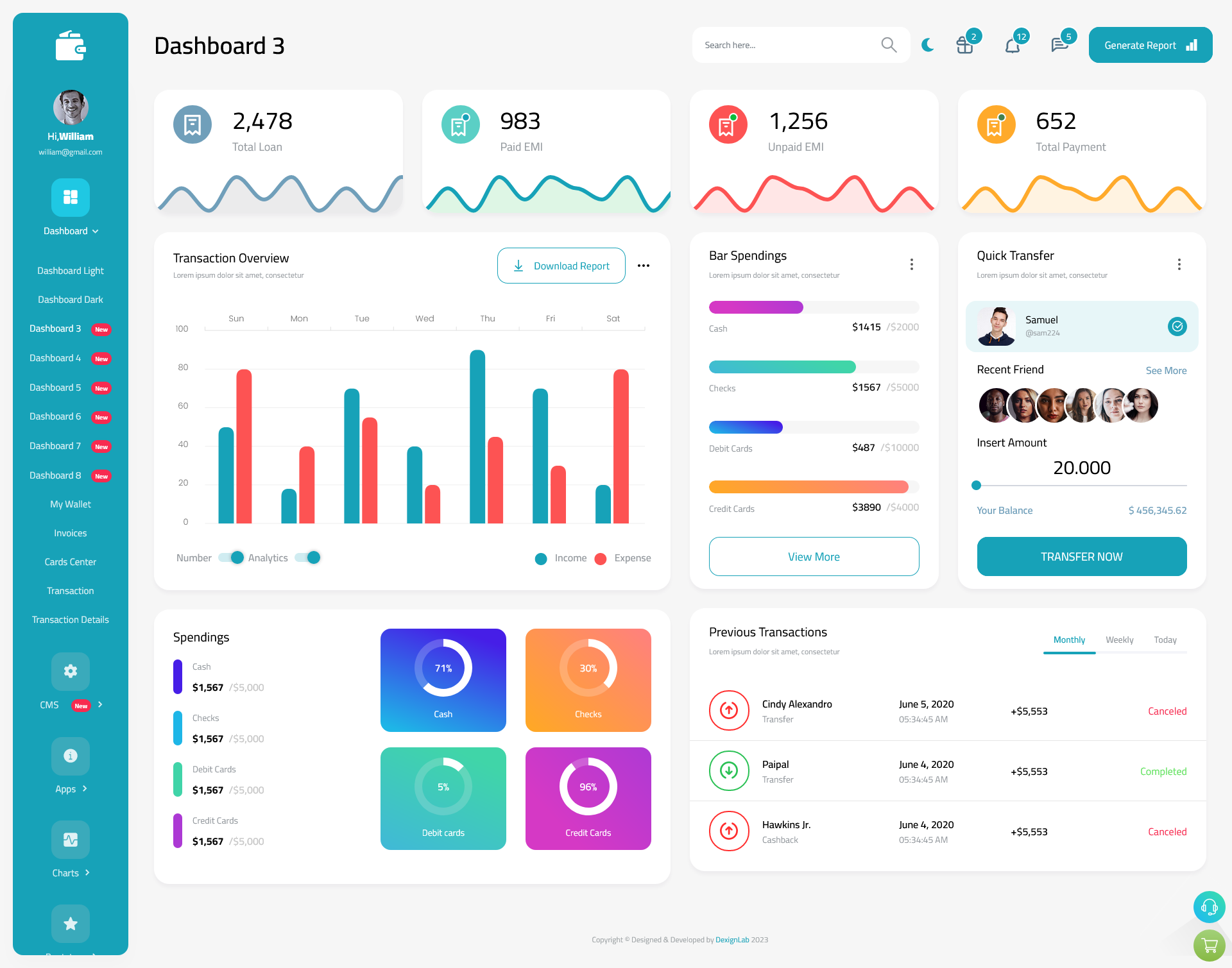Expand the Dashboard sidebar menu
The height and width of the screenshot is (968, 1232).
tap(70, 231)
